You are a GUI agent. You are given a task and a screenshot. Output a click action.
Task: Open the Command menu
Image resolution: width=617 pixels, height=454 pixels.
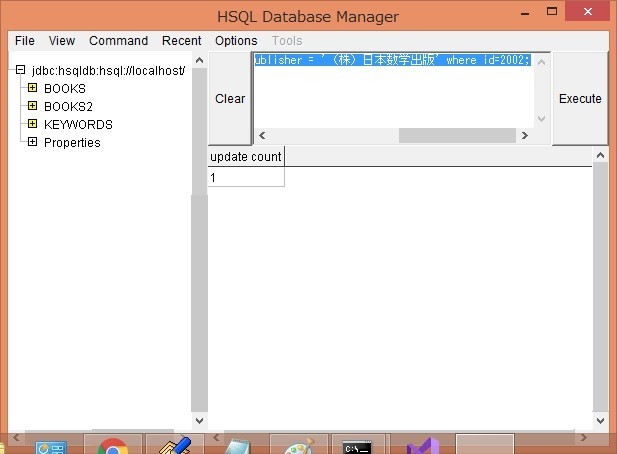[x=118, y=41]
